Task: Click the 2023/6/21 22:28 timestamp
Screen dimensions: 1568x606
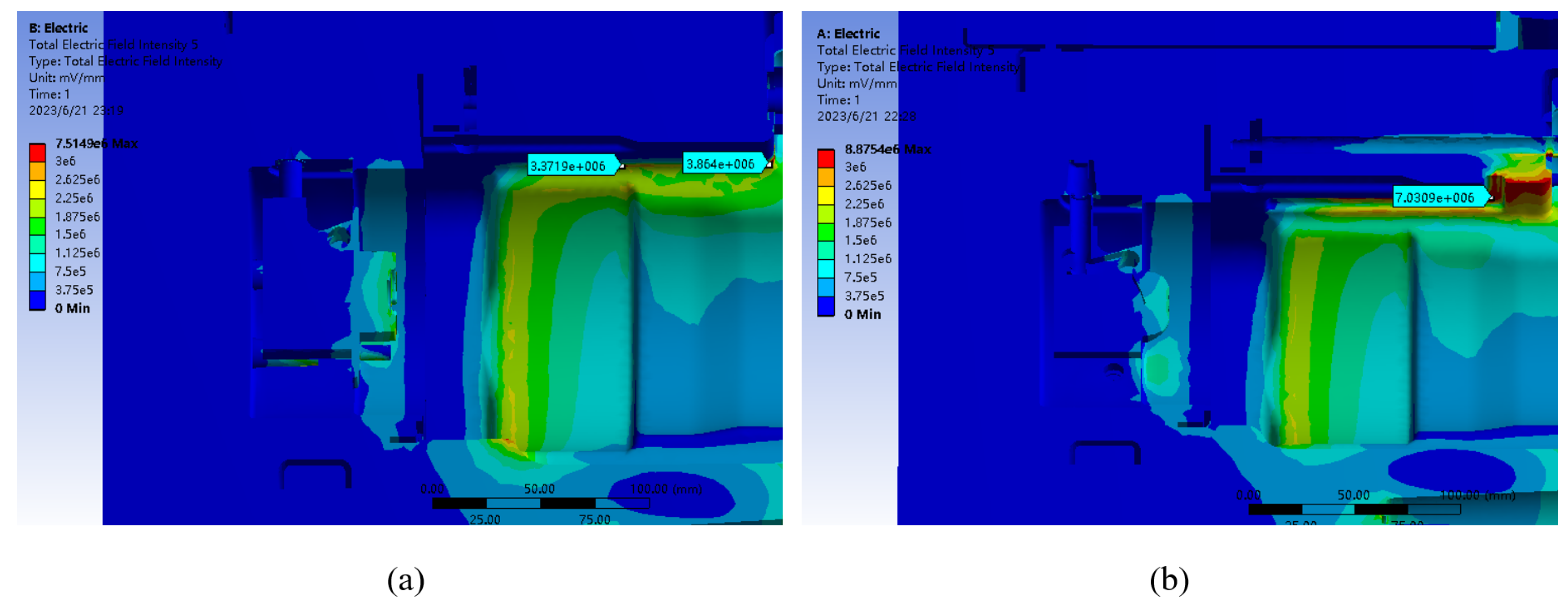Action: pos(866,116)
